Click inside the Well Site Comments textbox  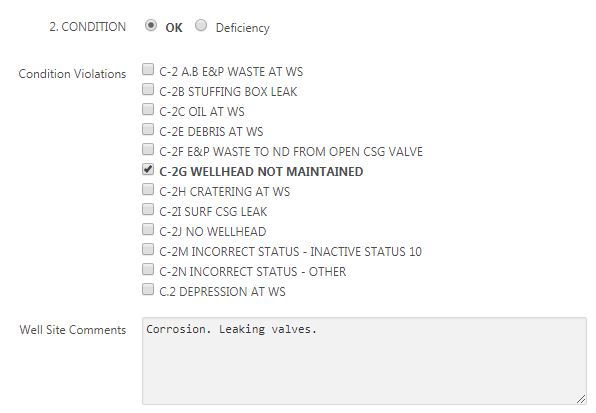point(365,361)
